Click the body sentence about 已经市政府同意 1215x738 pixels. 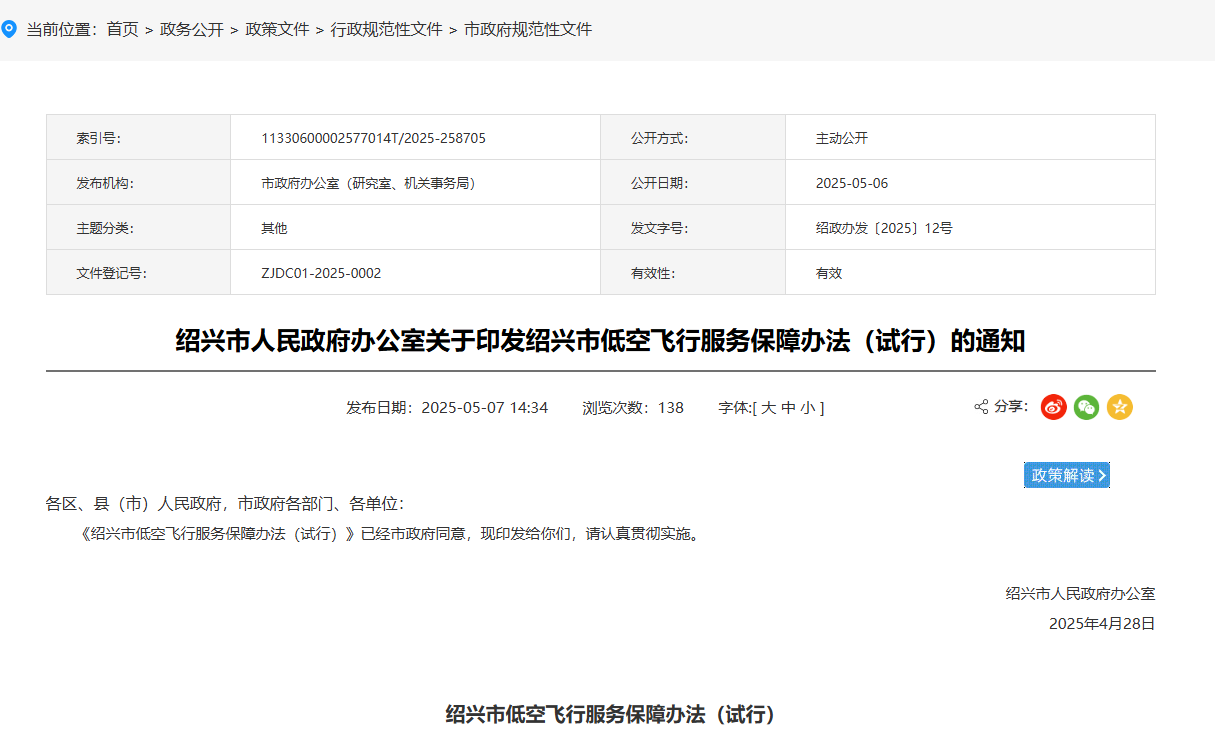click(x=390, y=534)
